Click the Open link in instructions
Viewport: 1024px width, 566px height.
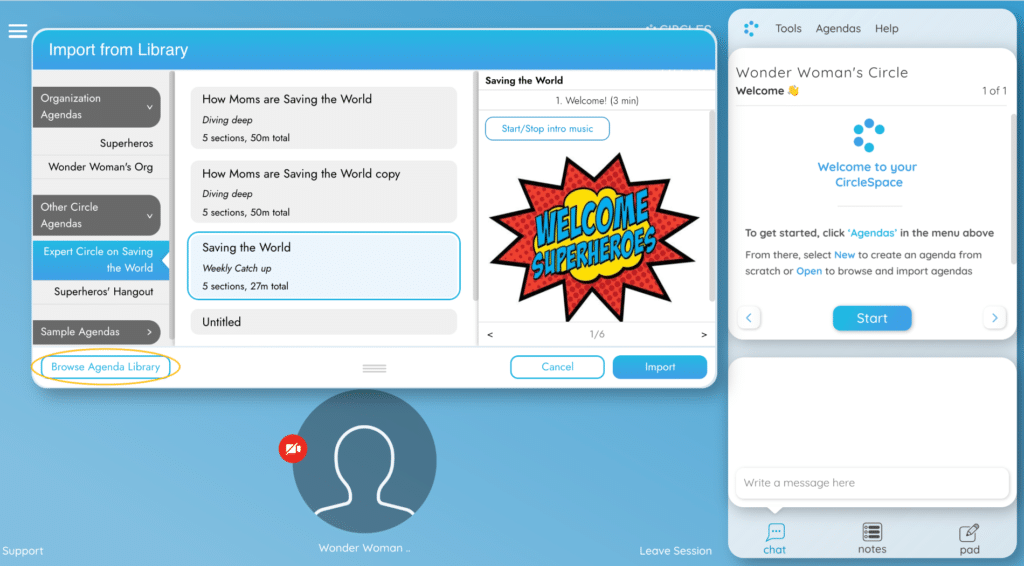tap(808, 271)
